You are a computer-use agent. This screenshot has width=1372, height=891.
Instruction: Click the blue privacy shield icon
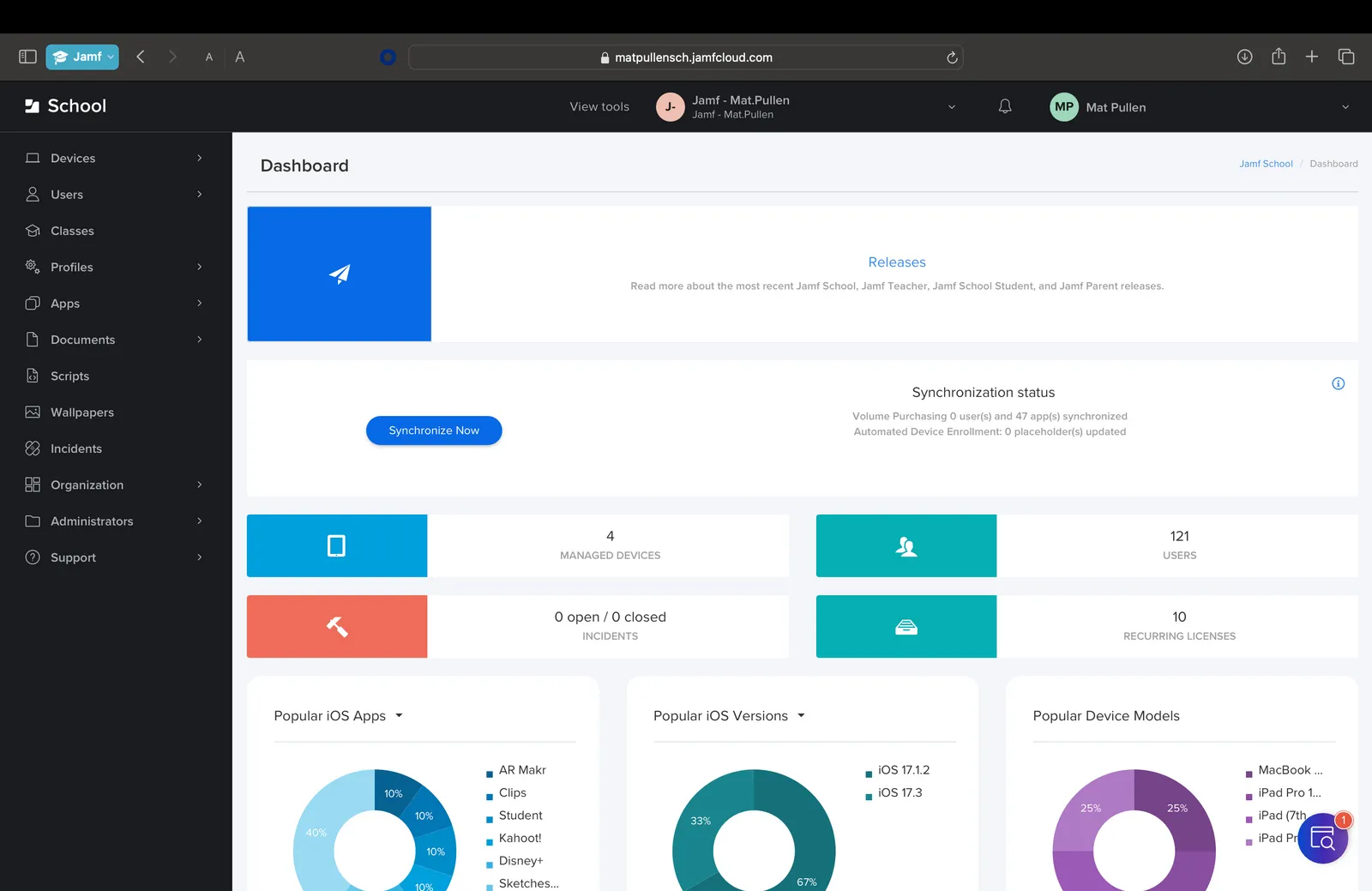pos(388,57)
